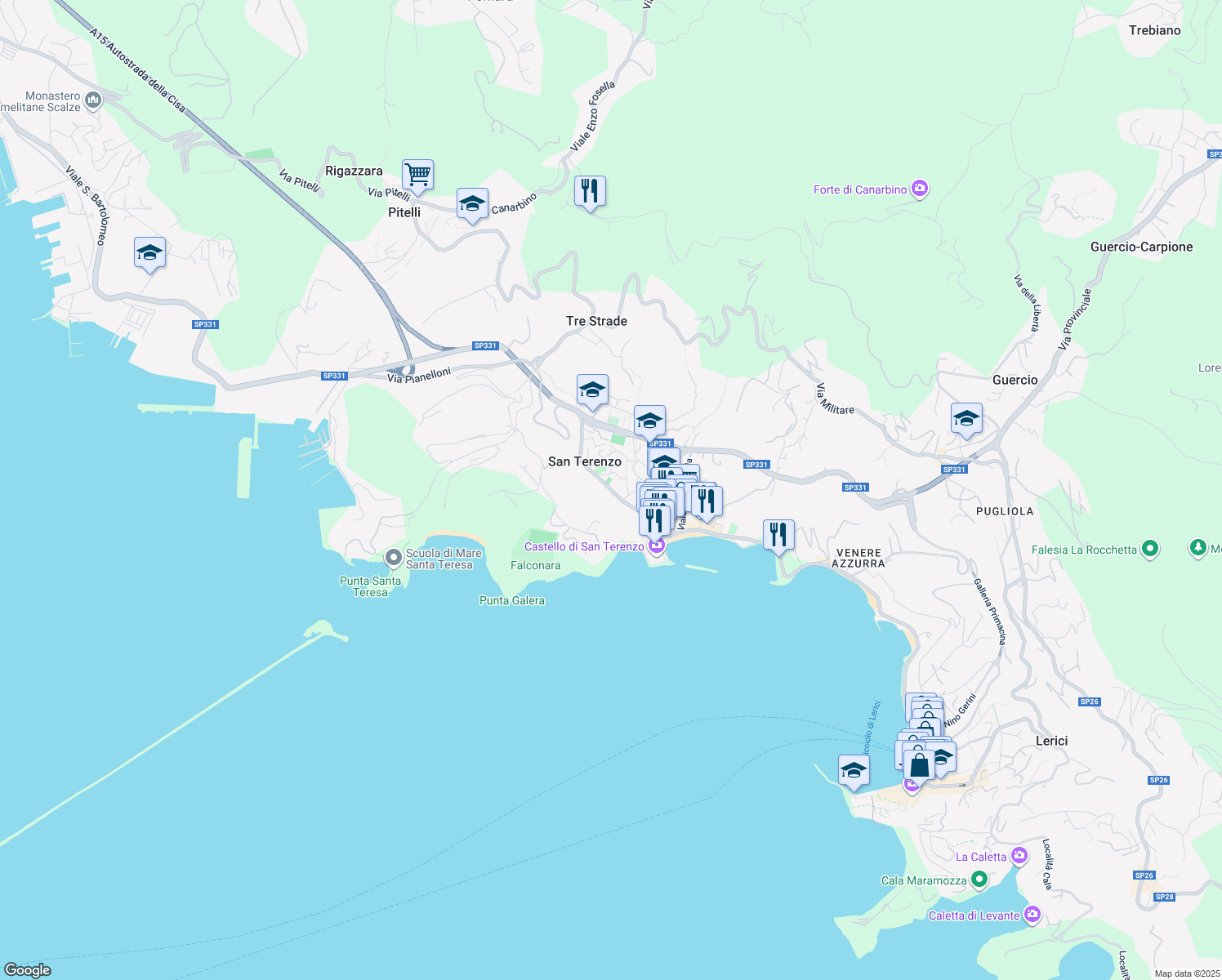Click the Monastero Carmelitane Scalze icon
1222x980 pixels.
click(x=92, y=101)
